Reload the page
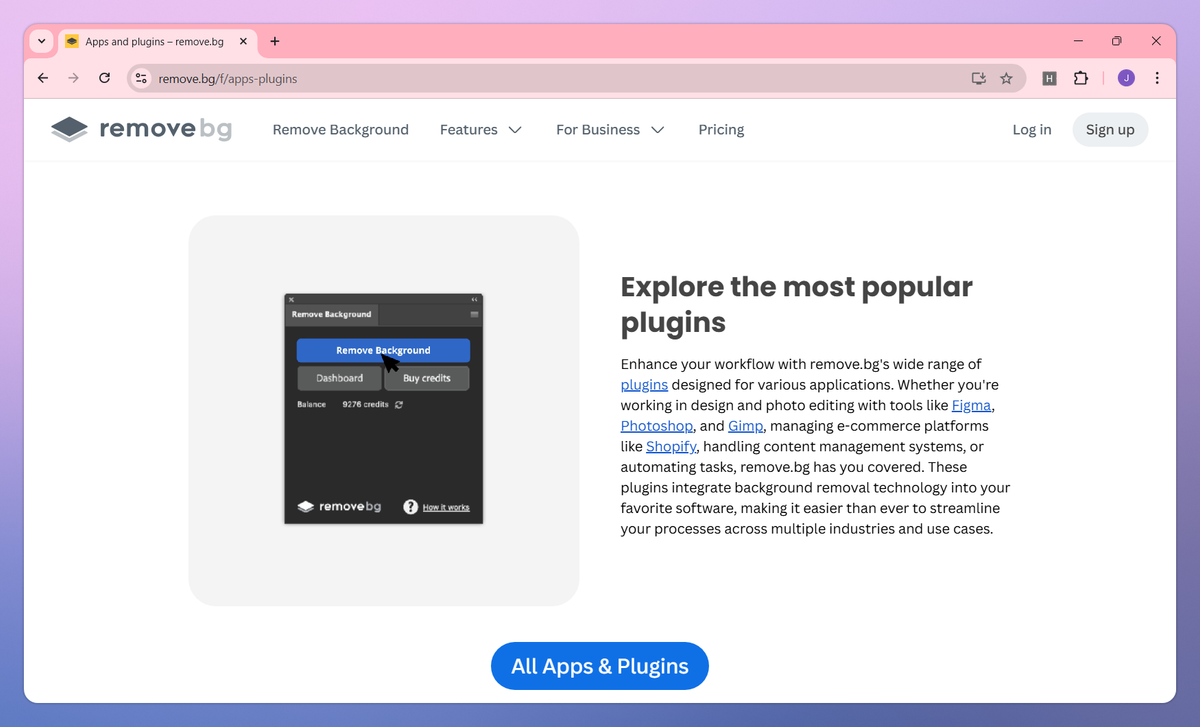This screenshot has height=727, width=1200. tap(104, 78)
